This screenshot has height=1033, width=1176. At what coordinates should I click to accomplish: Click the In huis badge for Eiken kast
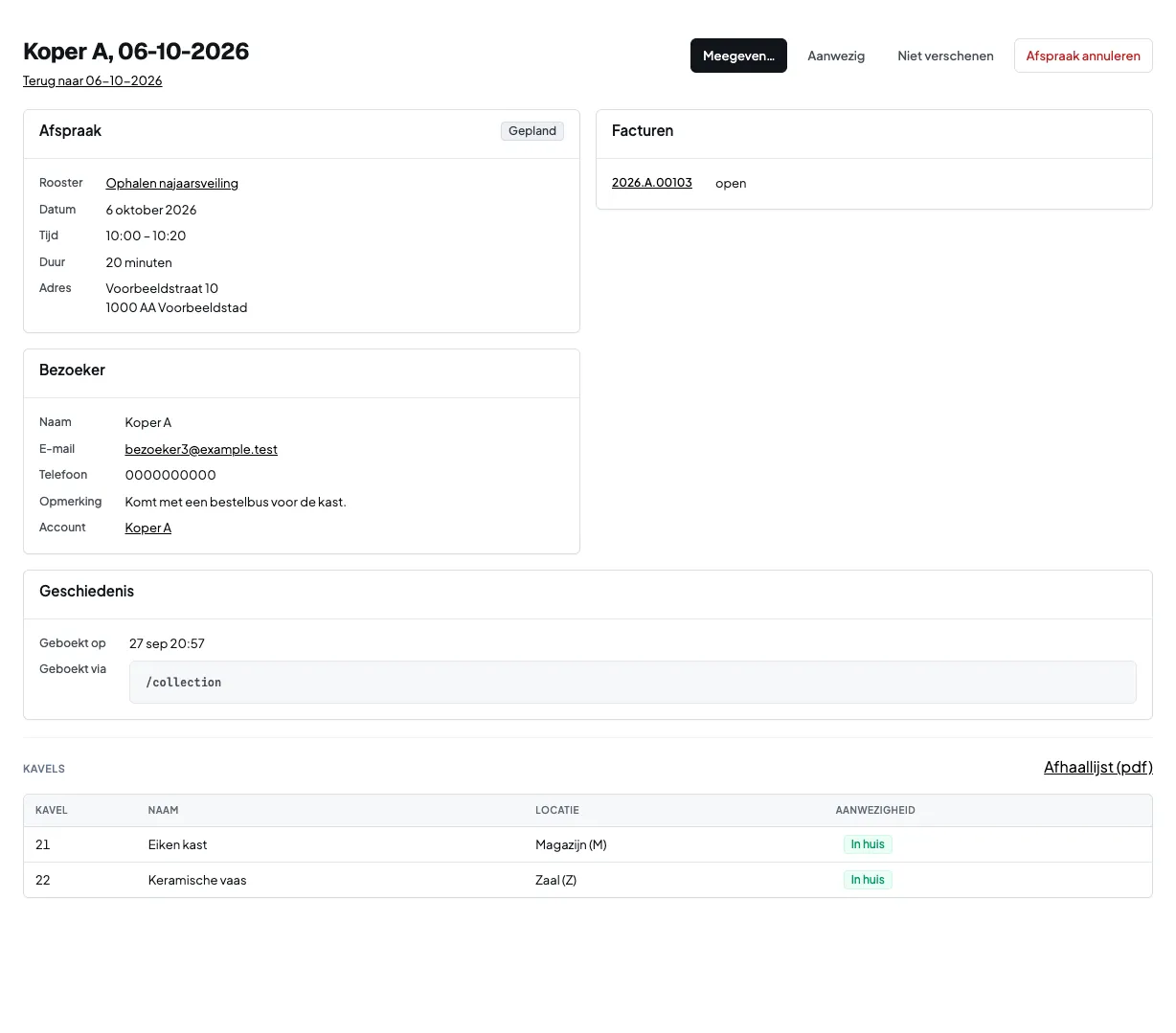tap(868, 844)
